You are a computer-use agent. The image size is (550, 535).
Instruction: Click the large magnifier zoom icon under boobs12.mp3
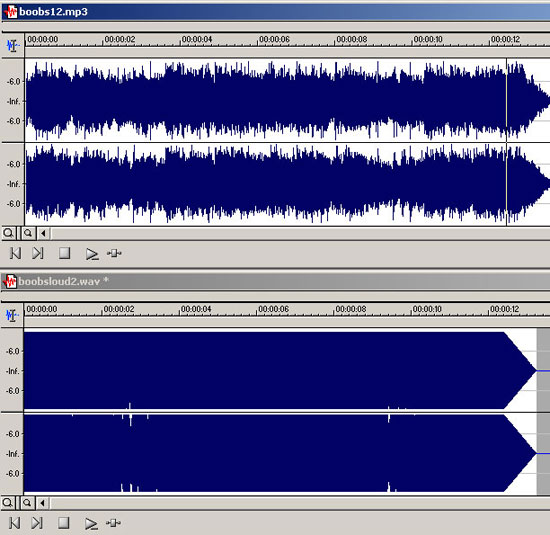(x=9, y=233)
